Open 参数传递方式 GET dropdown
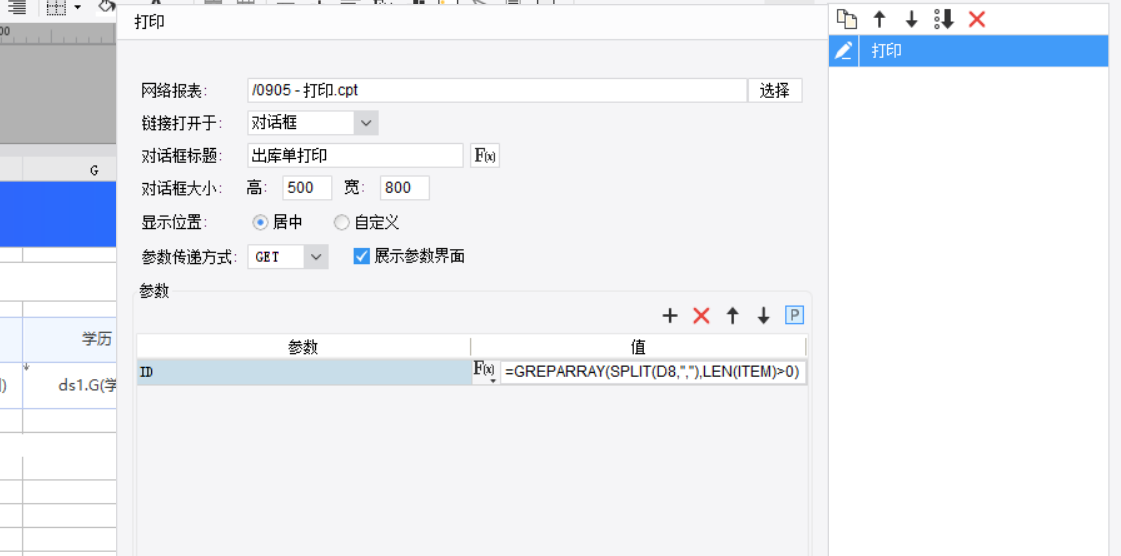 (287, 257)
